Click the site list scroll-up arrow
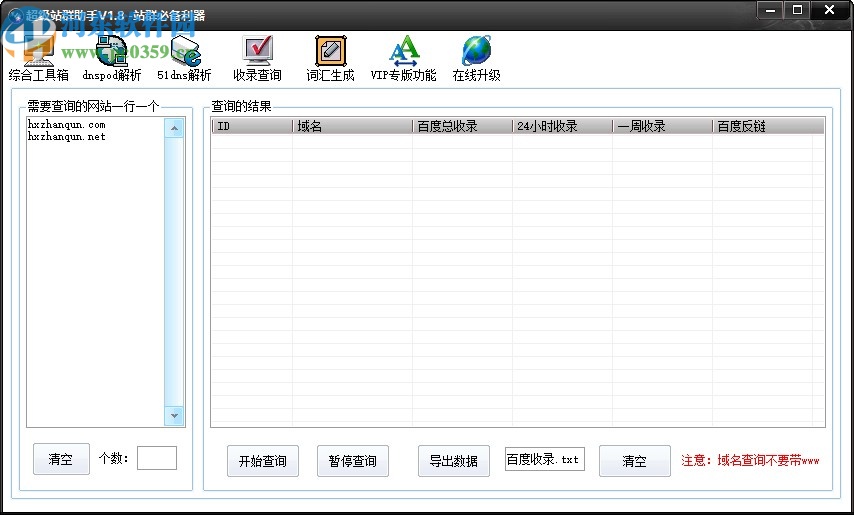 [174, 128]
